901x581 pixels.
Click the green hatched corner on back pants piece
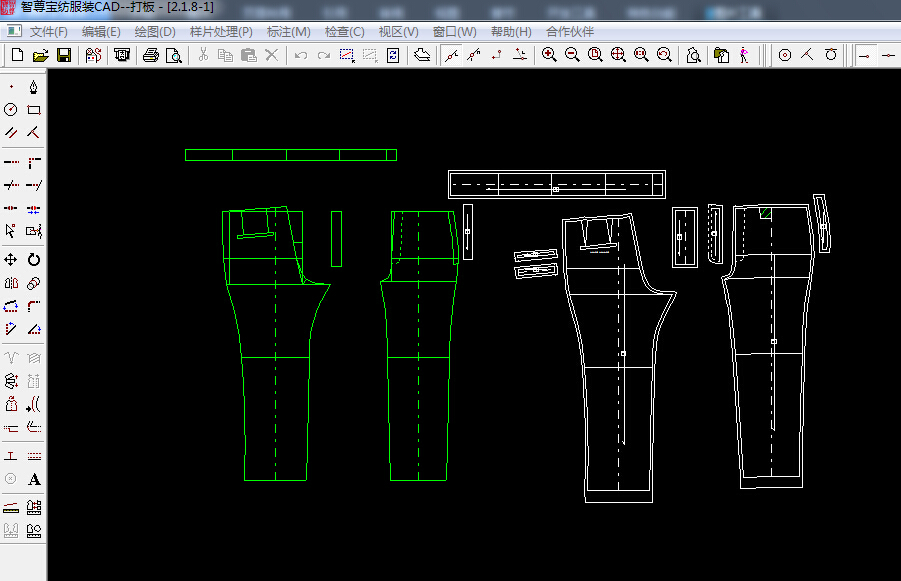(765, 213)
